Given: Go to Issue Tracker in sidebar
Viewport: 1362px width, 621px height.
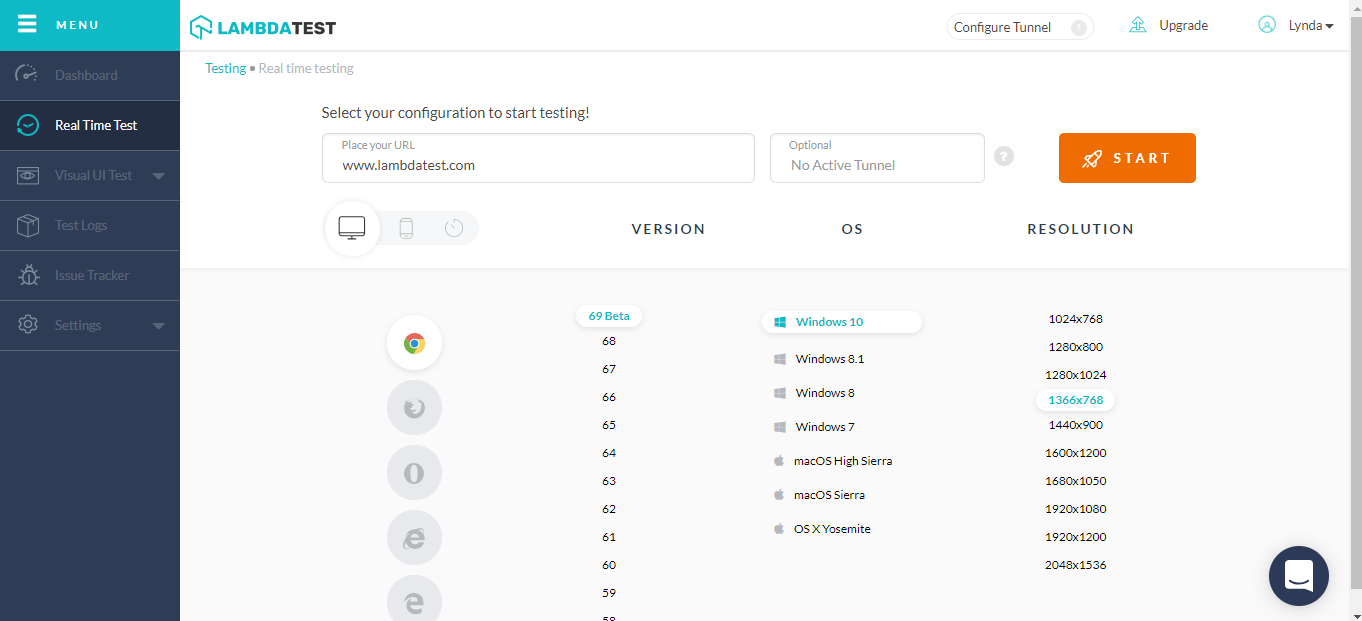Looking at the screenshot, I should 92,276.
